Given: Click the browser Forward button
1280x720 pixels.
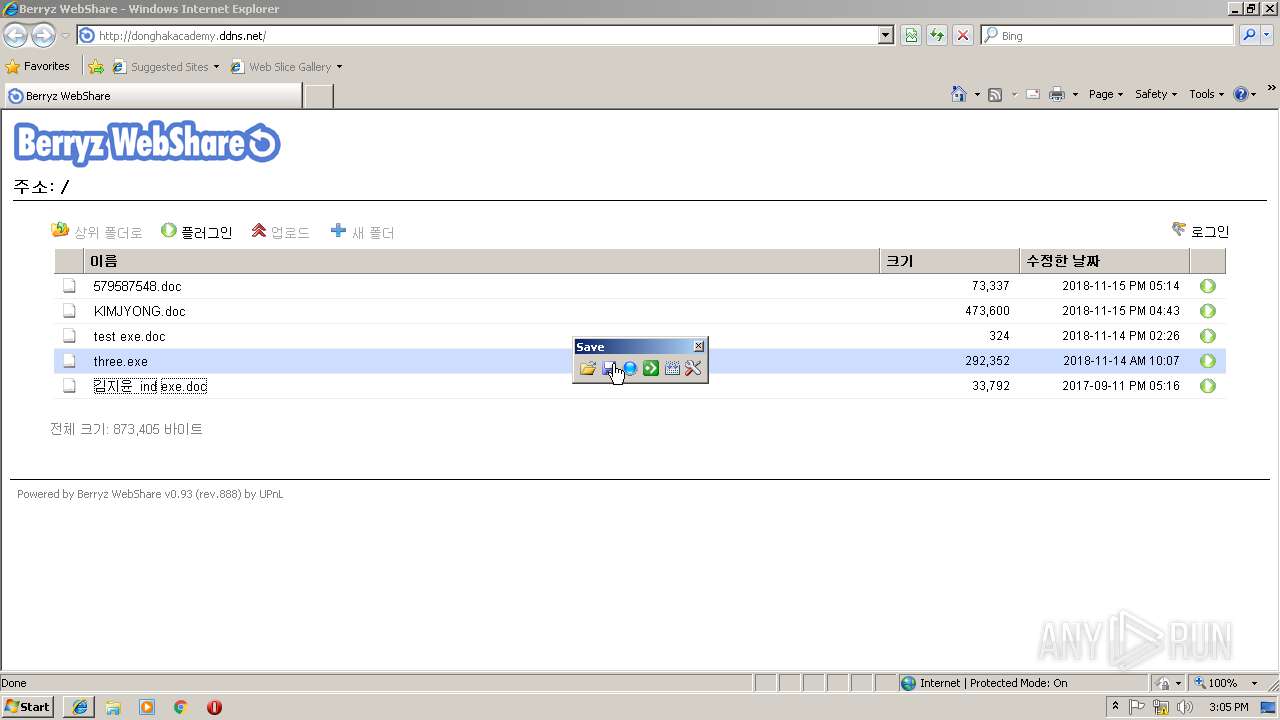Looking at the screenshot, I should tap(43, 35).
